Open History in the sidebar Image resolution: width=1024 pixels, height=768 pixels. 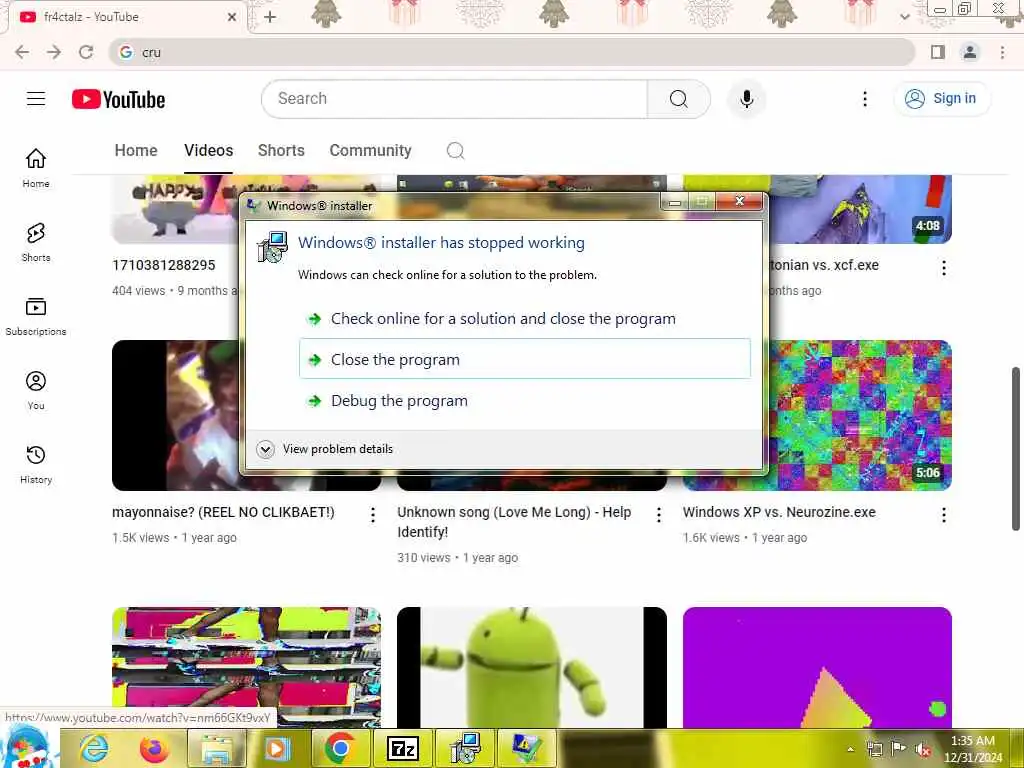click(36, 464)
